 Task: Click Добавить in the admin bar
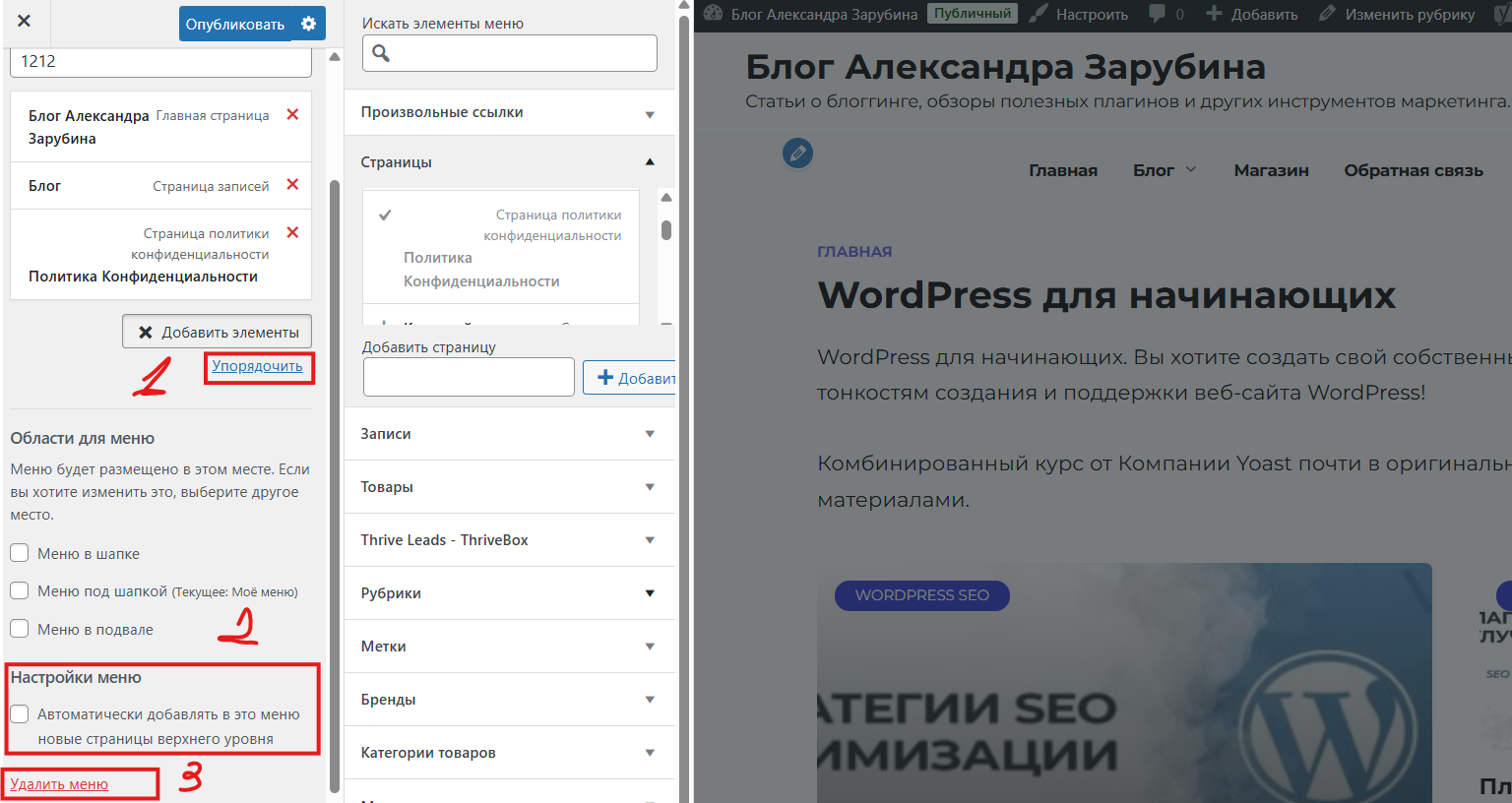(x=1252, y=14)
